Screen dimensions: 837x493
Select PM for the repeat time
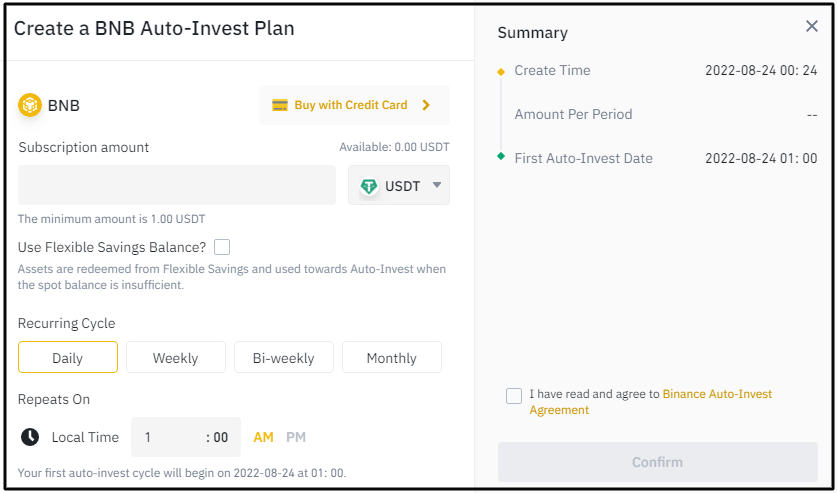296,437
